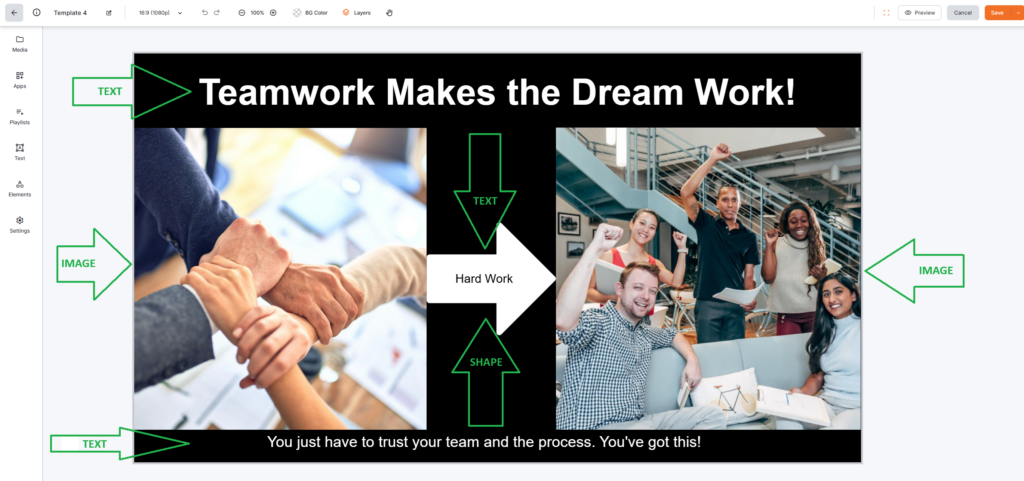Viewport: 1024px width, 481px height.
Task: Select the Elements sidebar tab
Action: click(20, 188)
